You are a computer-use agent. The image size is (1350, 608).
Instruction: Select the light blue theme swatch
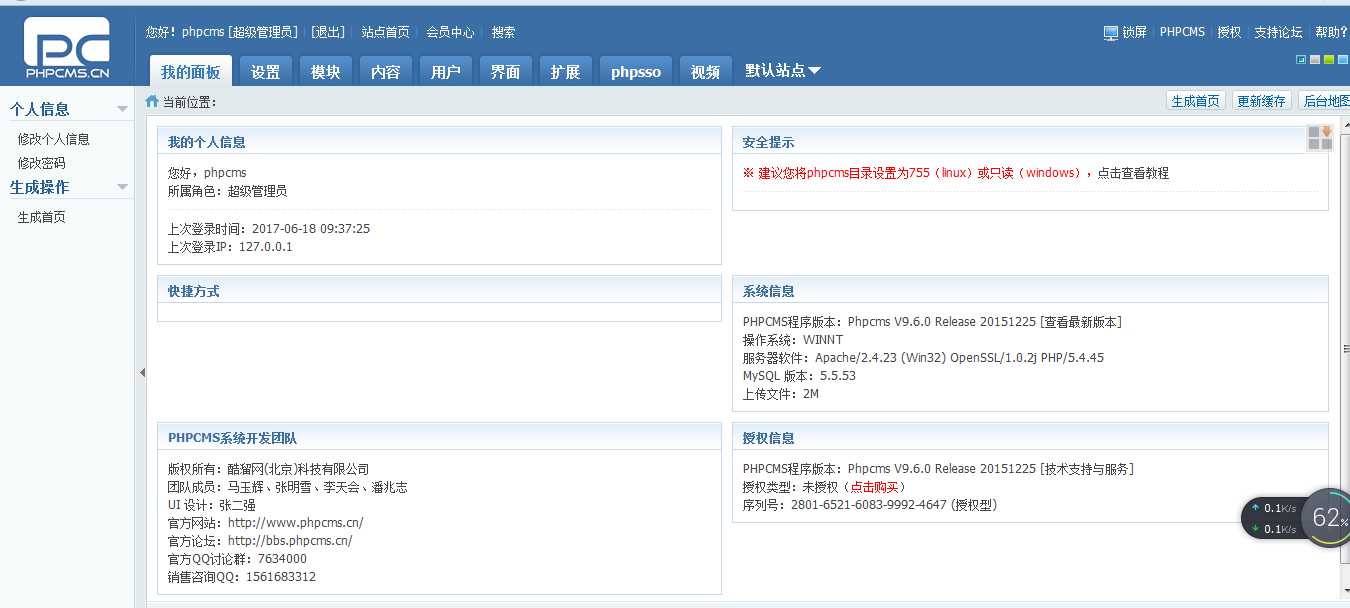click(1343, 60)
